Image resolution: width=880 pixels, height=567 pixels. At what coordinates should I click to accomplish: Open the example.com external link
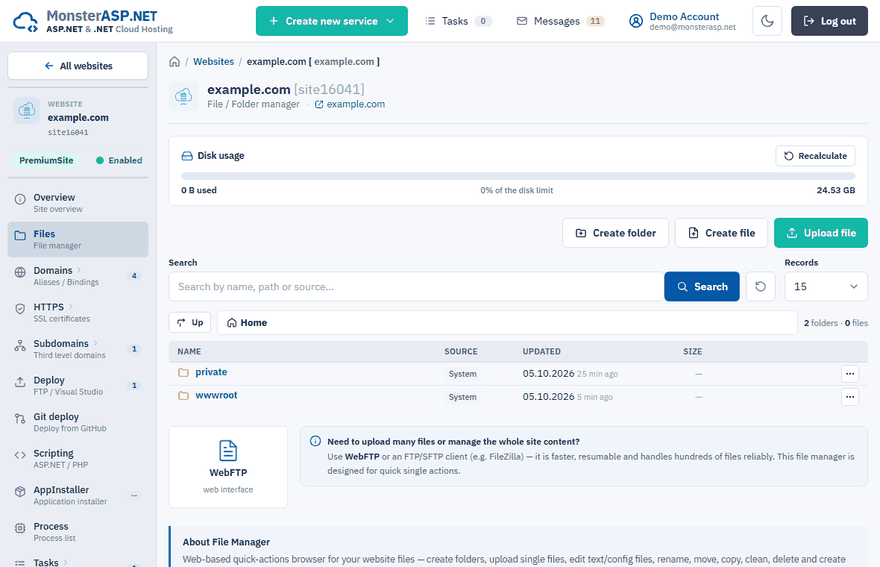(x=350, y=104)
